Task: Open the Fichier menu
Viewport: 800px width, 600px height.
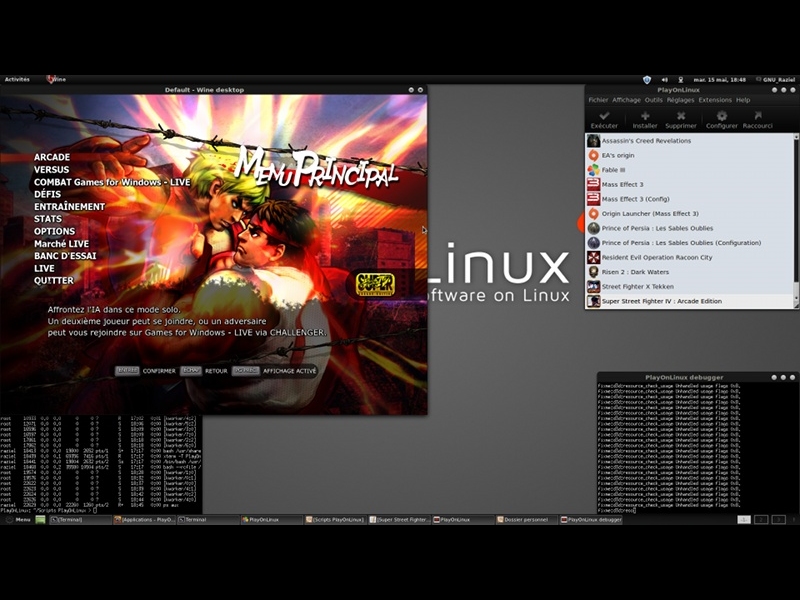Action: 598,100
